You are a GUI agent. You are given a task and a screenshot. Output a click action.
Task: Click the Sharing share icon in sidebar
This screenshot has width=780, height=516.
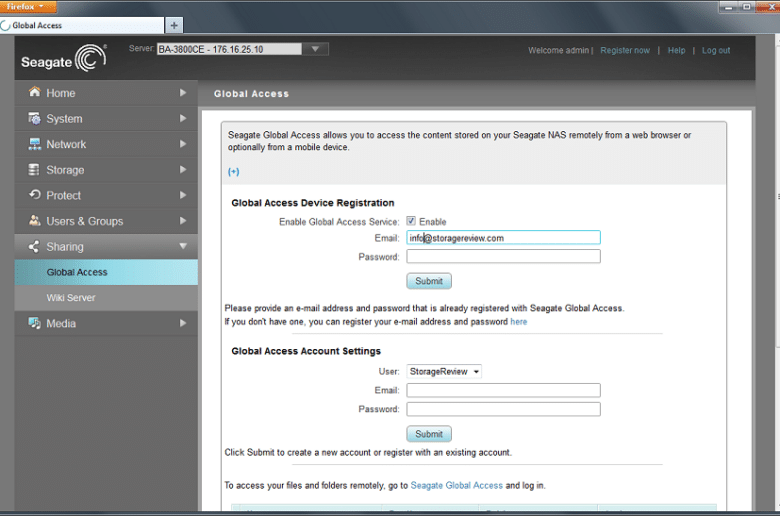(x=34, y=246)
